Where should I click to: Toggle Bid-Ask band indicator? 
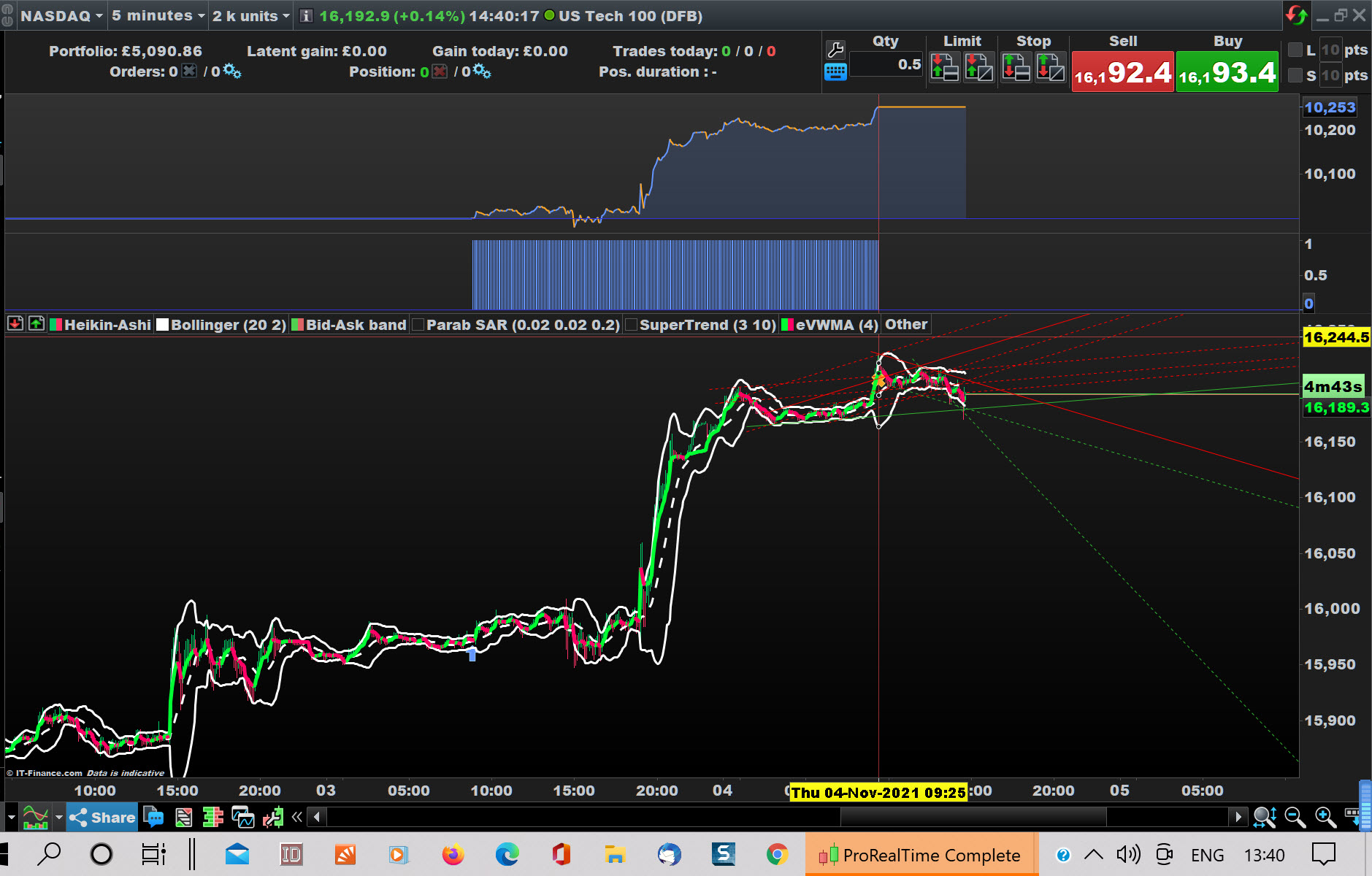349,325
